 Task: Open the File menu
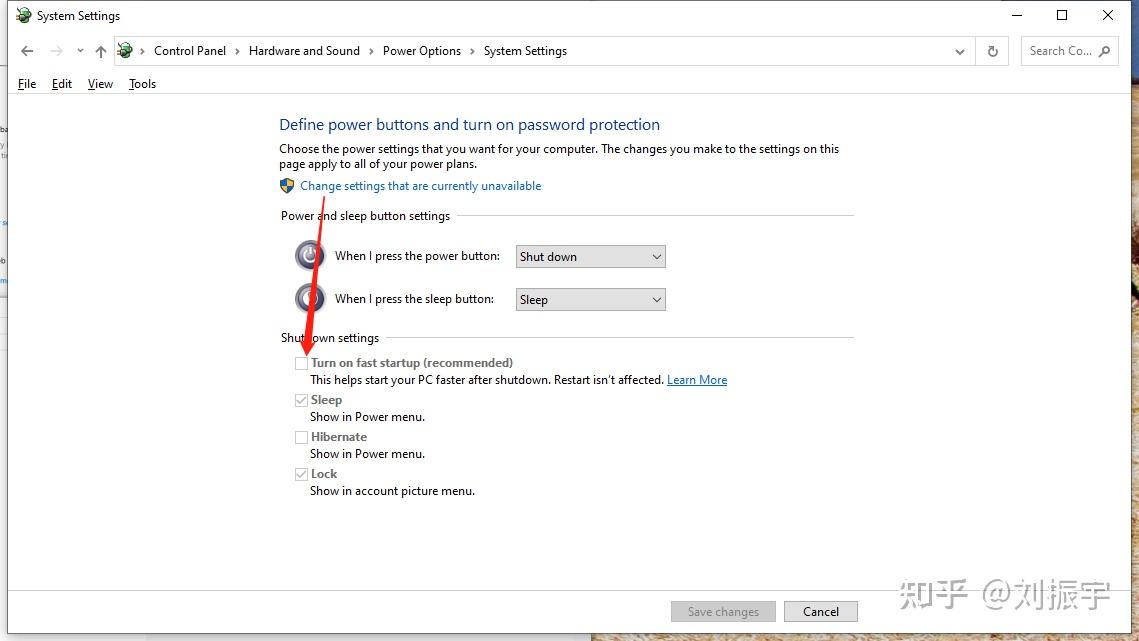[27, 84]
